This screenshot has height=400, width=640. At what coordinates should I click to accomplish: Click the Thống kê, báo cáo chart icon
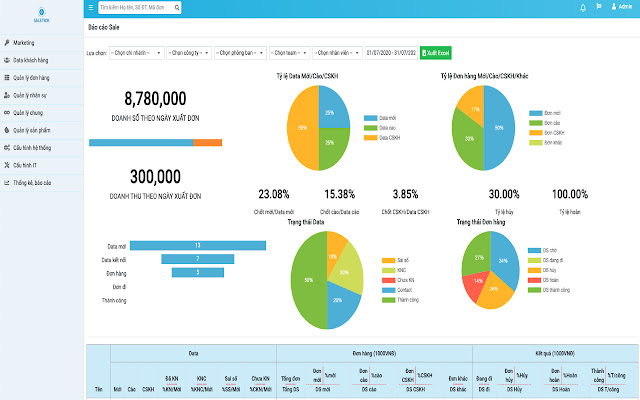pos(7,183)
